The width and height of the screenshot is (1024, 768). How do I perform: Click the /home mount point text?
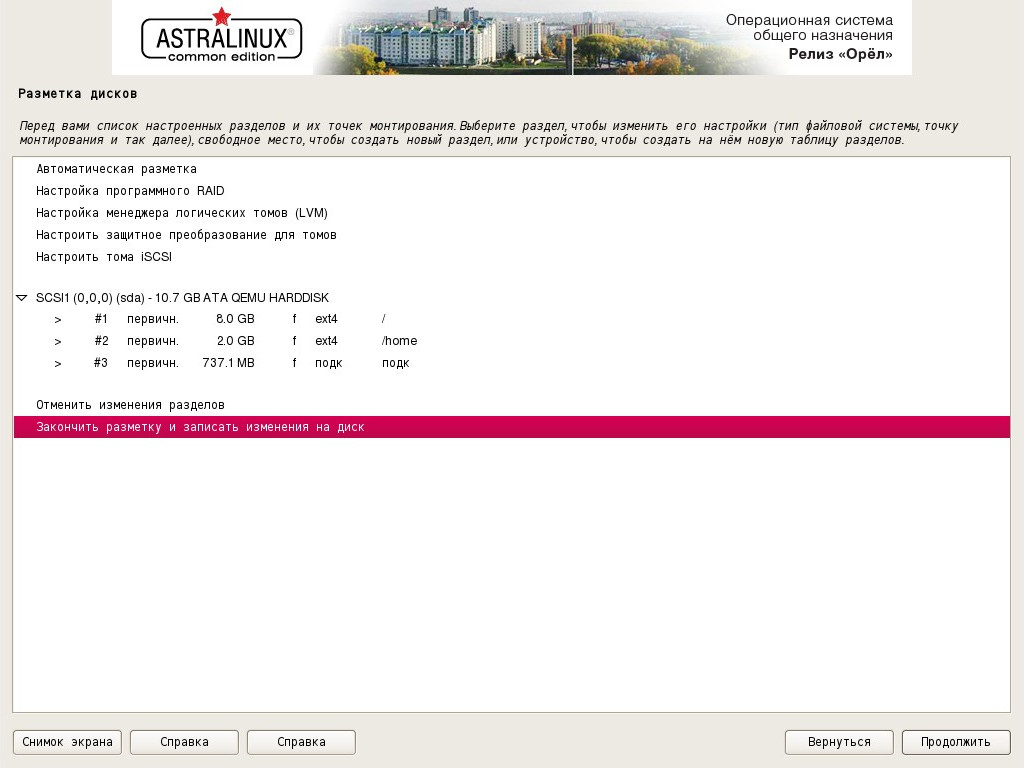[400, 341]
